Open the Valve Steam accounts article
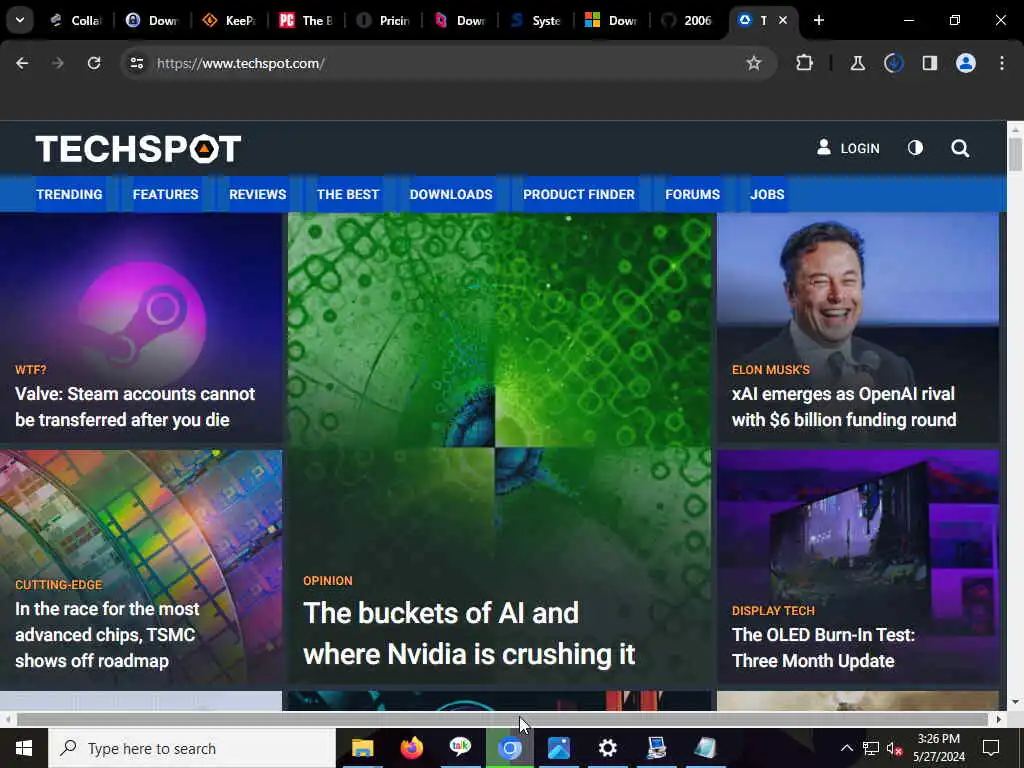Screen dimensions: 1024x768 135,407
